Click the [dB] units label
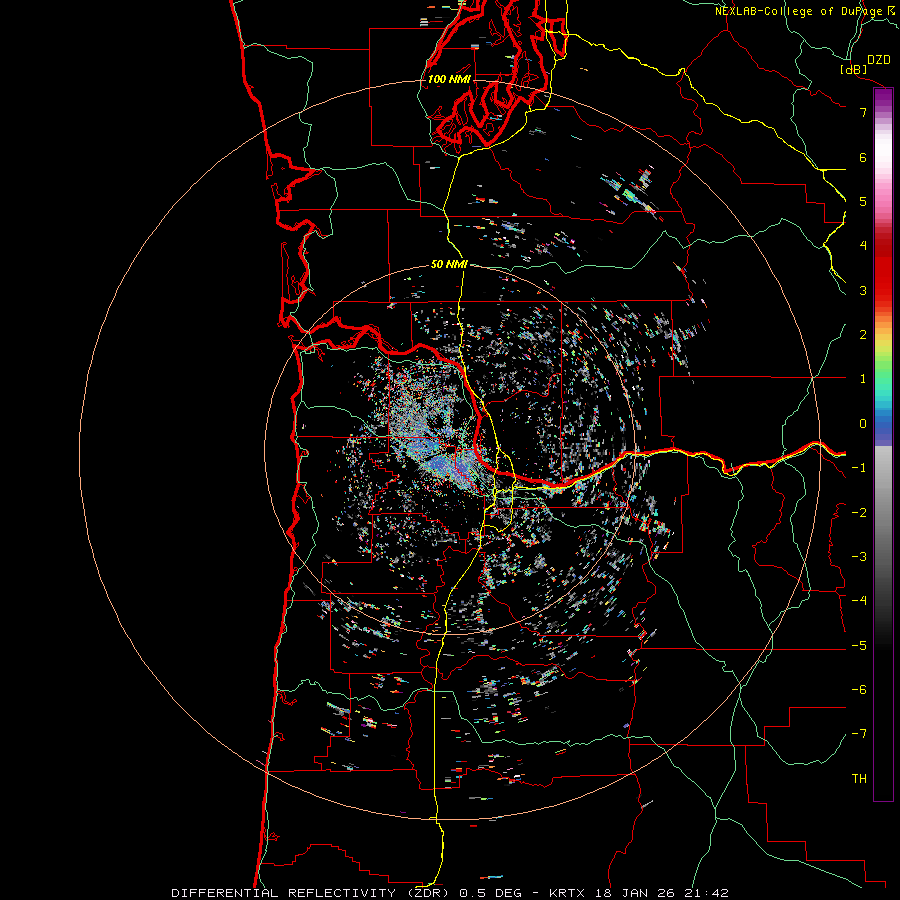Screen dimensions: 900x900 pos(854,69)
